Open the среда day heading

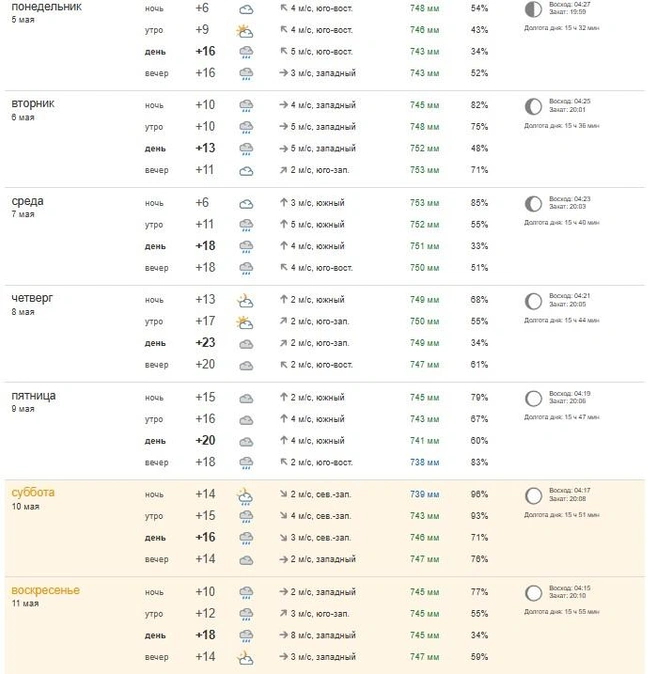[x=28, y=201]
